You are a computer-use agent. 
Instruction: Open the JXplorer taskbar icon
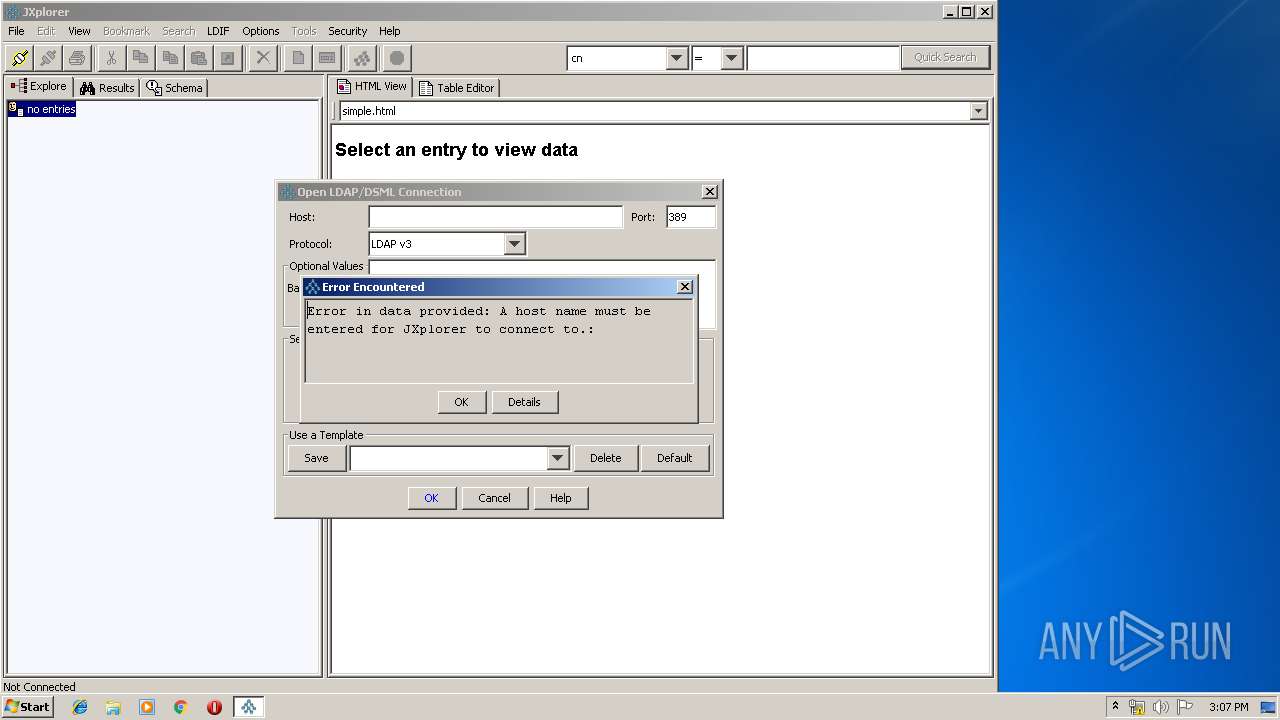[248, 707]
